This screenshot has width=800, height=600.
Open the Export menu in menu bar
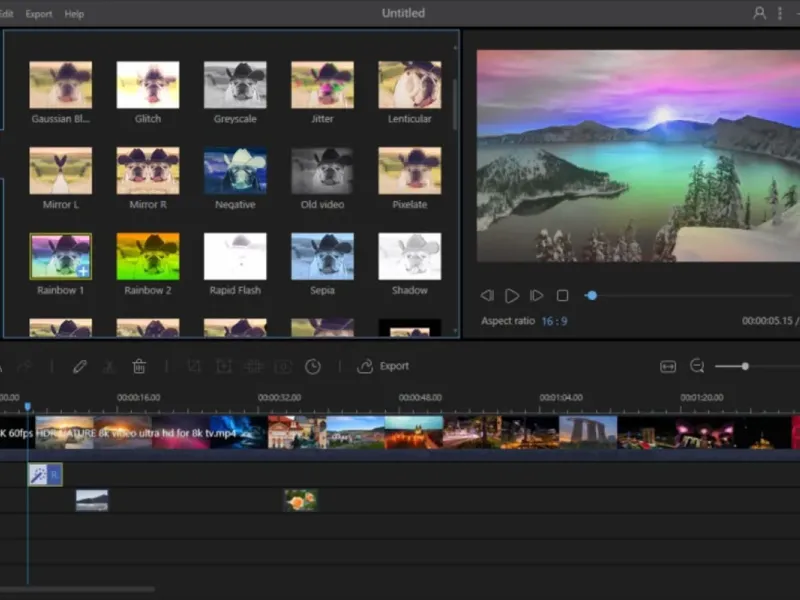(39, 14)
